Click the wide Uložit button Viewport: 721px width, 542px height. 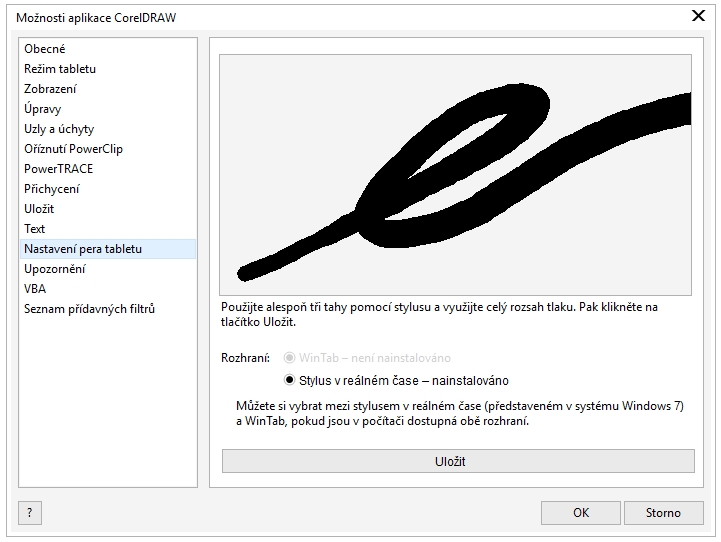point(458,461)
